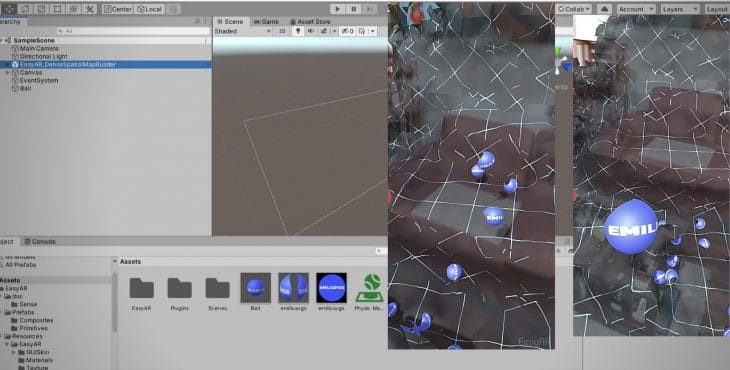
Task: Step one frame forward
Action: point(370,9)
